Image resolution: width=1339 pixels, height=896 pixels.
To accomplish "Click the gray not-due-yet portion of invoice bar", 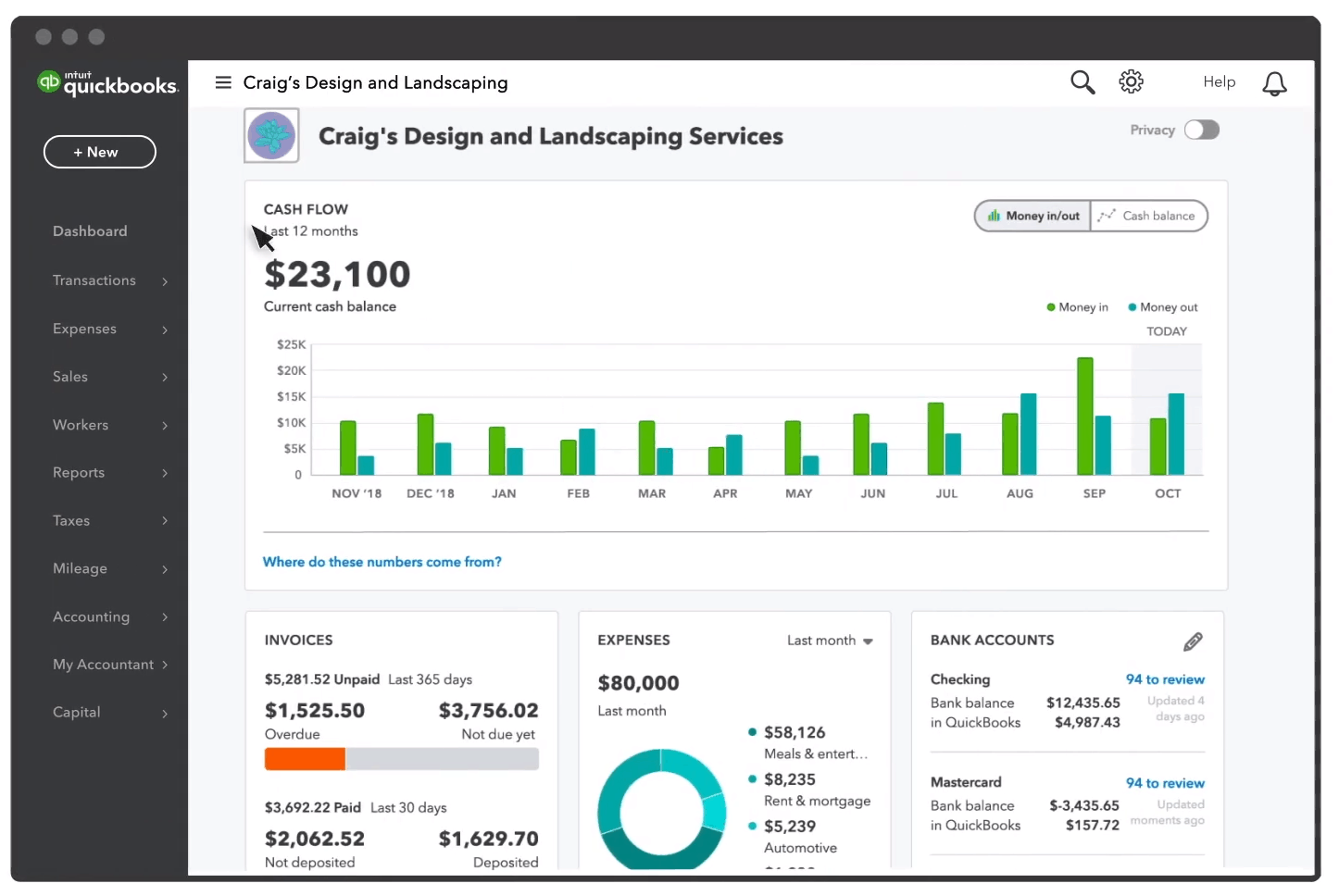I will pyautogui.click(x=442, y=759).
